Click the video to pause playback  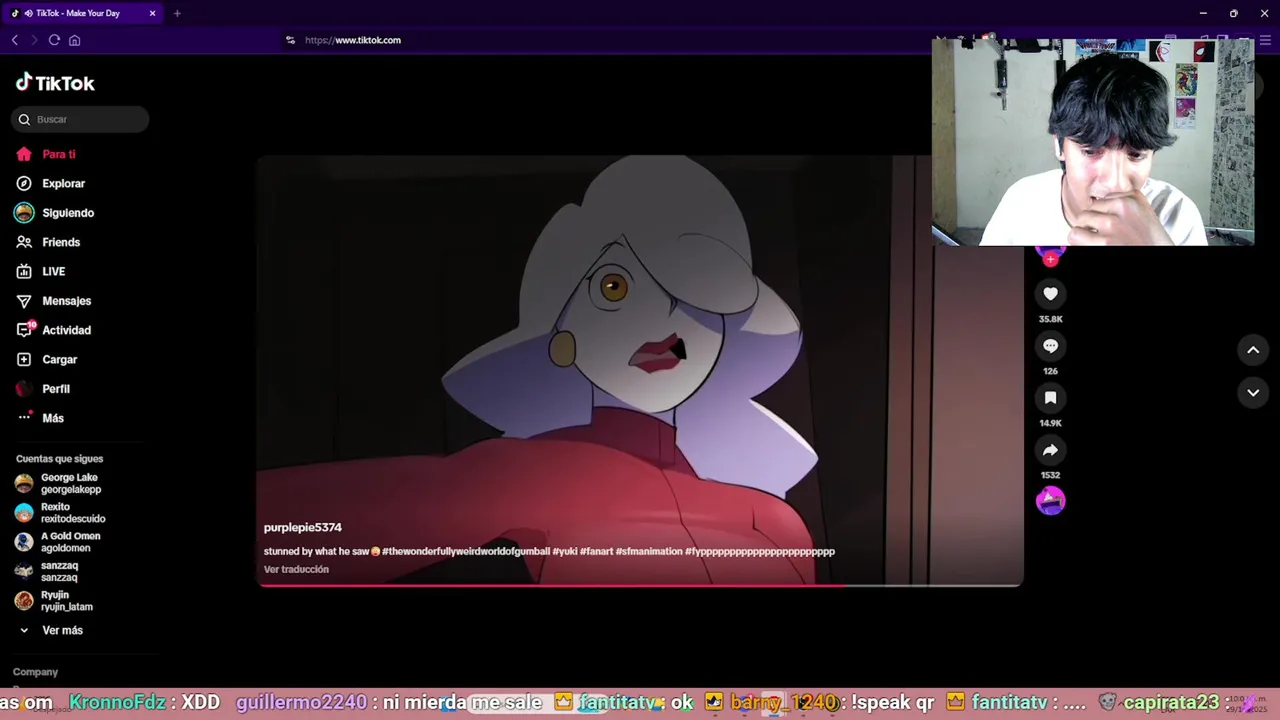(x=640, y=370)
